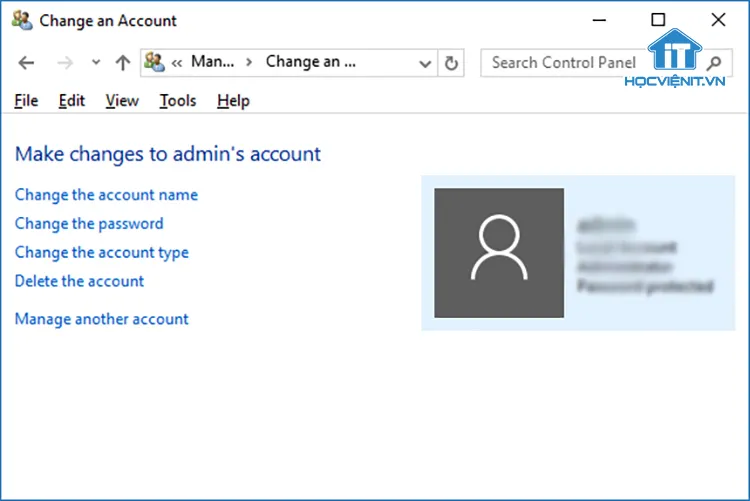
Task: Open the View menu
Action: (122, 101)
